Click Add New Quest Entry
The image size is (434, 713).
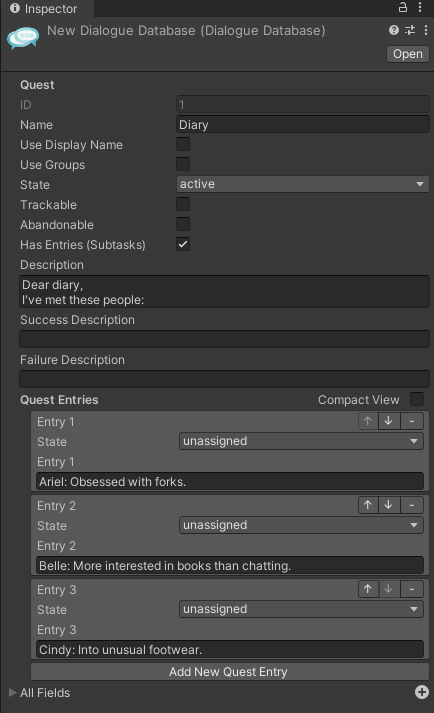(230, 672)
